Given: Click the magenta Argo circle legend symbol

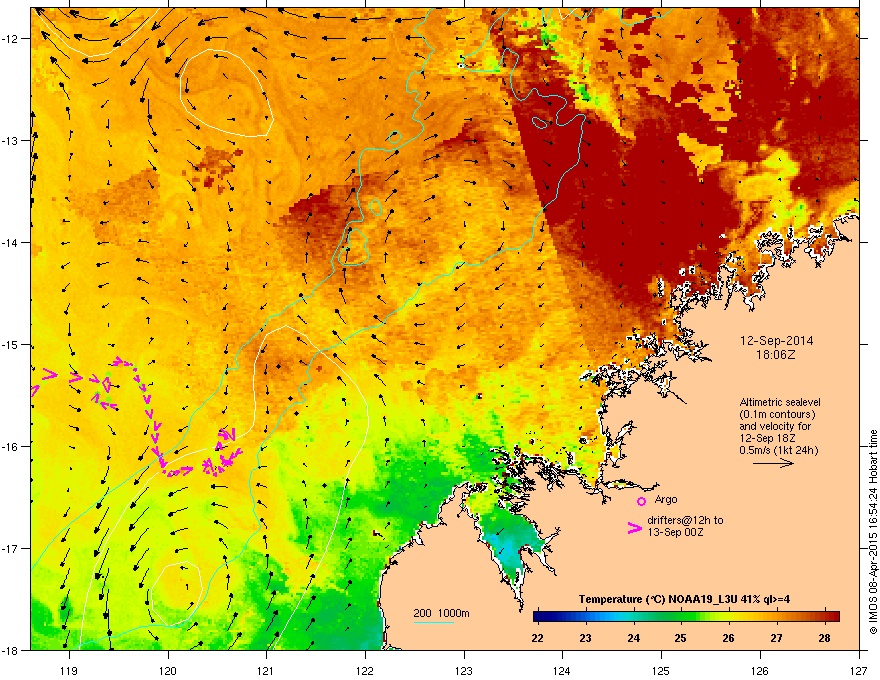Looking at the screenshot, I should (641, 501).
